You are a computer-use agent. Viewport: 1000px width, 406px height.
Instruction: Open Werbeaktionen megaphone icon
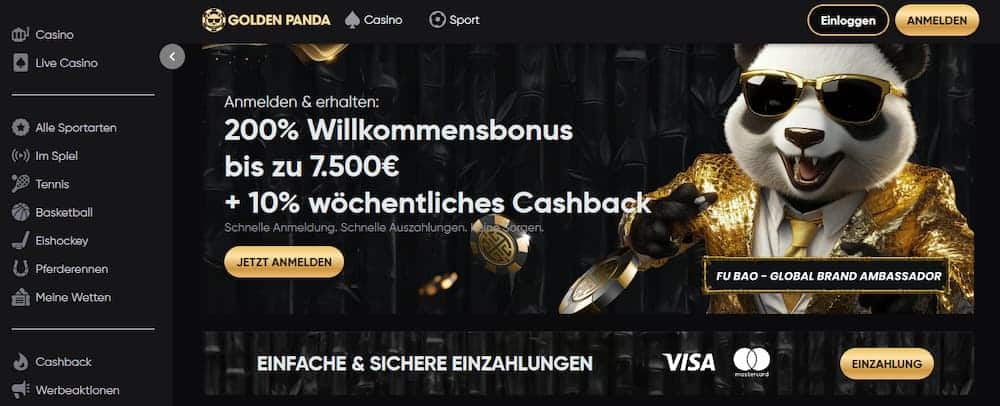pos(20,389)
